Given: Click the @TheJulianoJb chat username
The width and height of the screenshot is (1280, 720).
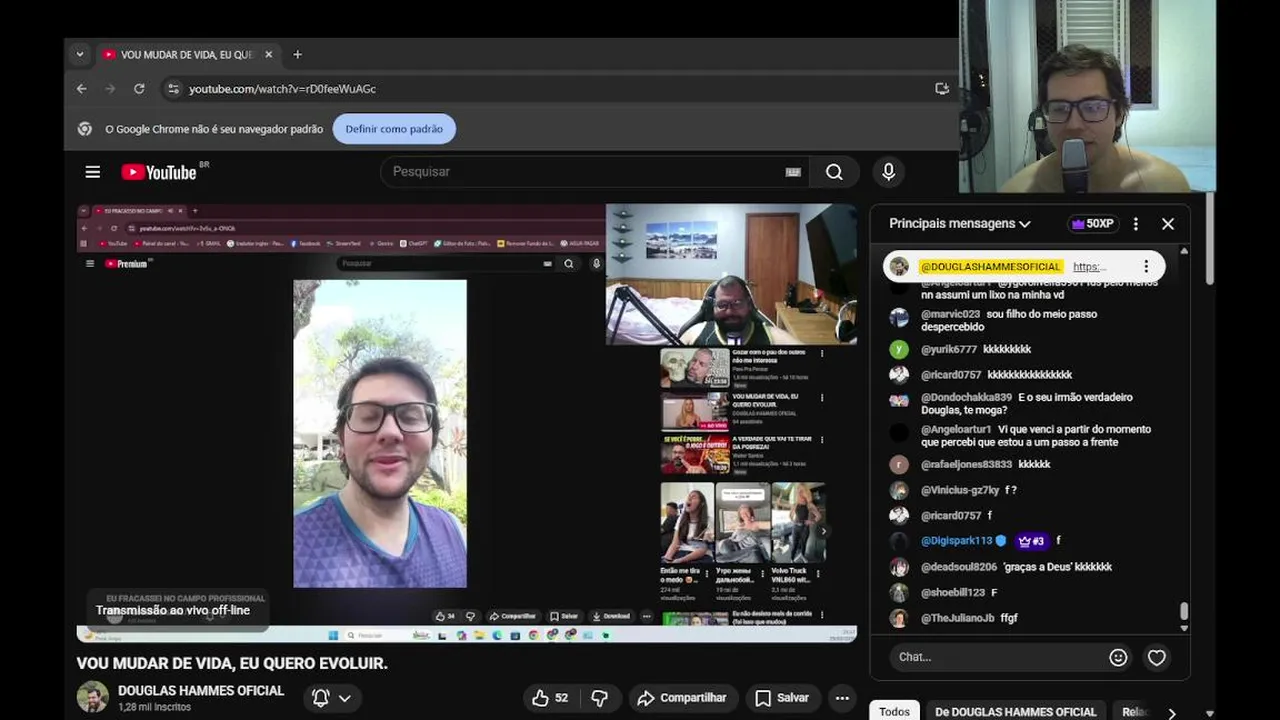Looking at the screenshot, I should click(x=957, y=618).
